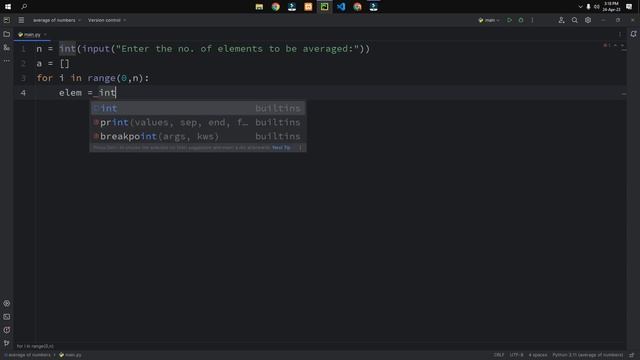Open the first Chrome icon in taskbar
Screen dimensions: 640x360
click(276, 7)
